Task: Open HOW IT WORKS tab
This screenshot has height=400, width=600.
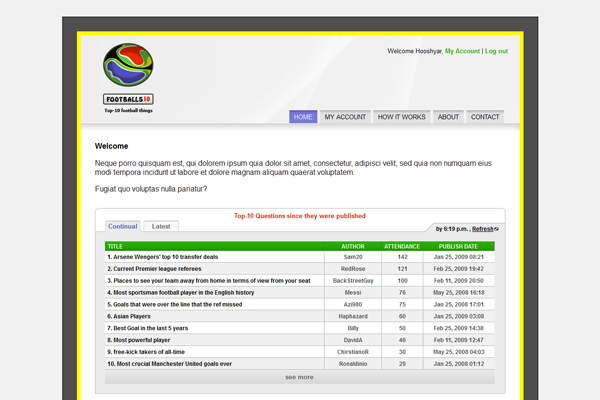Action: (x=401, y=117)
